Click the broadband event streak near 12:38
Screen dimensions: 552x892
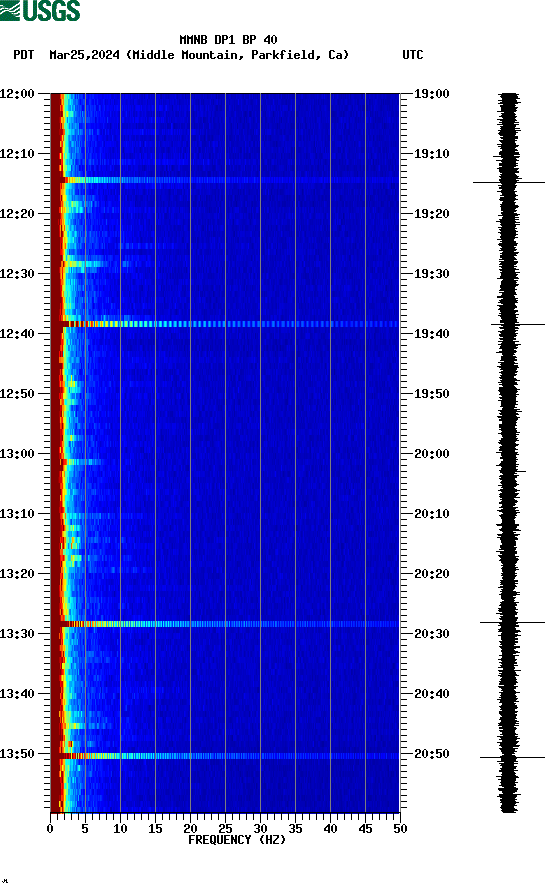pos(225,324)
